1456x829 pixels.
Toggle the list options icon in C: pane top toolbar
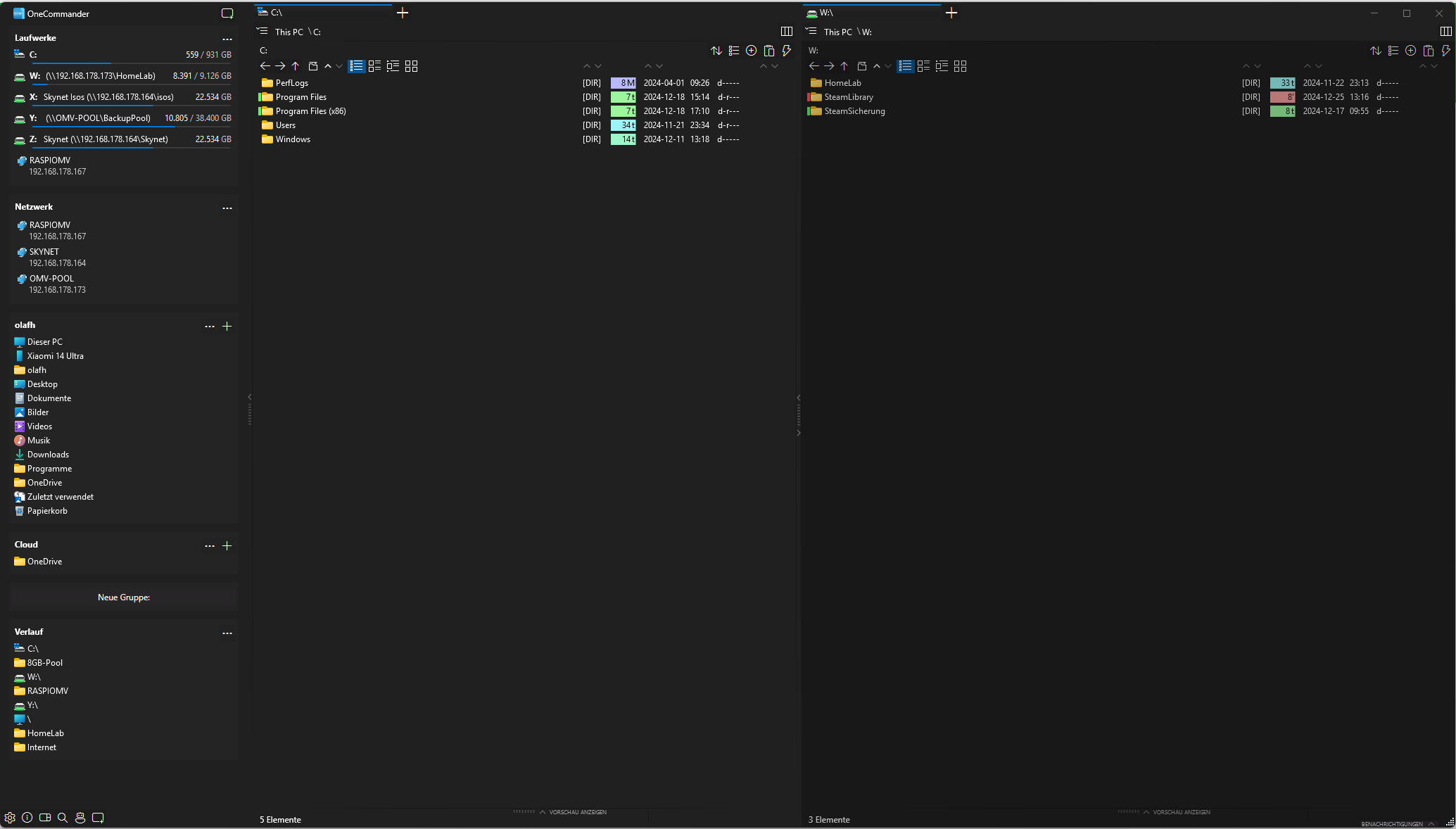(x=734, y=51)
